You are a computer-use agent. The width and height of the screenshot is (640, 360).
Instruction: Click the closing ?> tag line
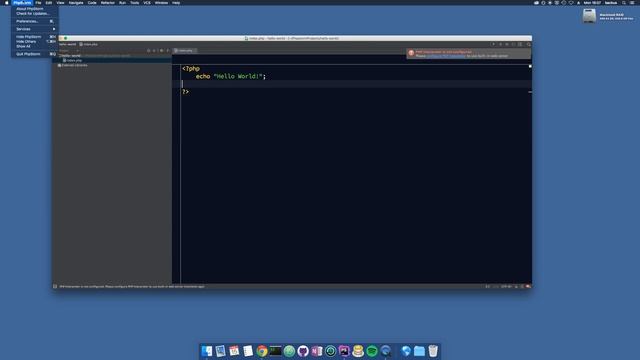tap(186, 91)
